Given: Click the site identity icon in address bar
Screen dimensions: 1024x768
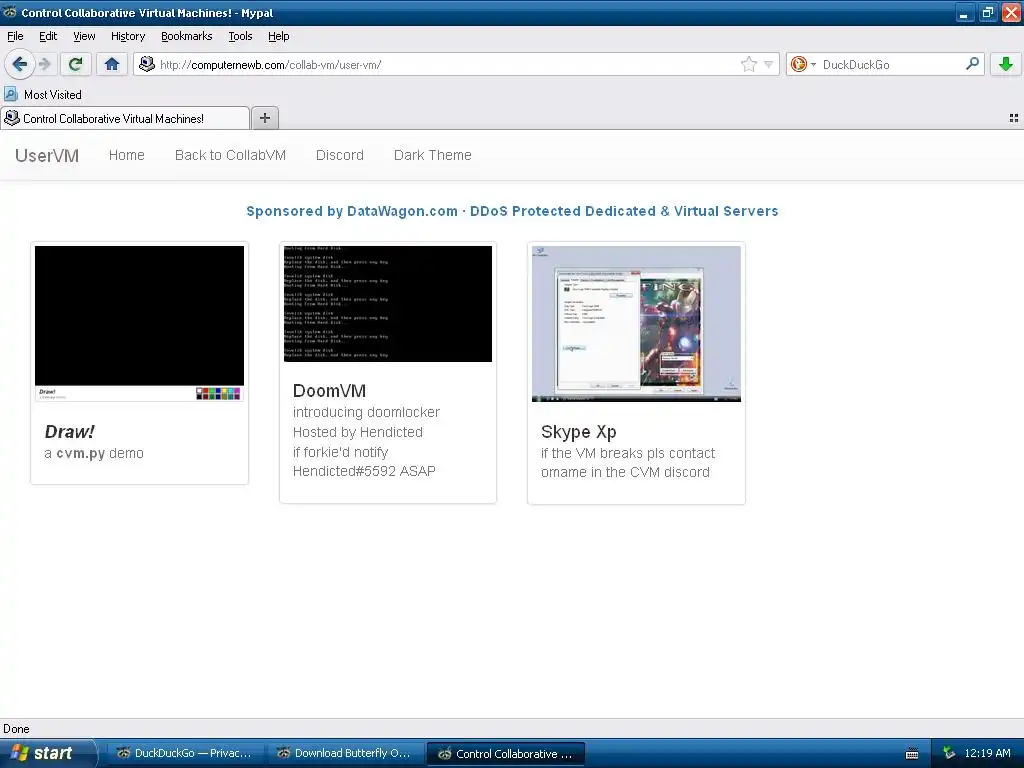Looking at the screenshot, I should 147,64.
